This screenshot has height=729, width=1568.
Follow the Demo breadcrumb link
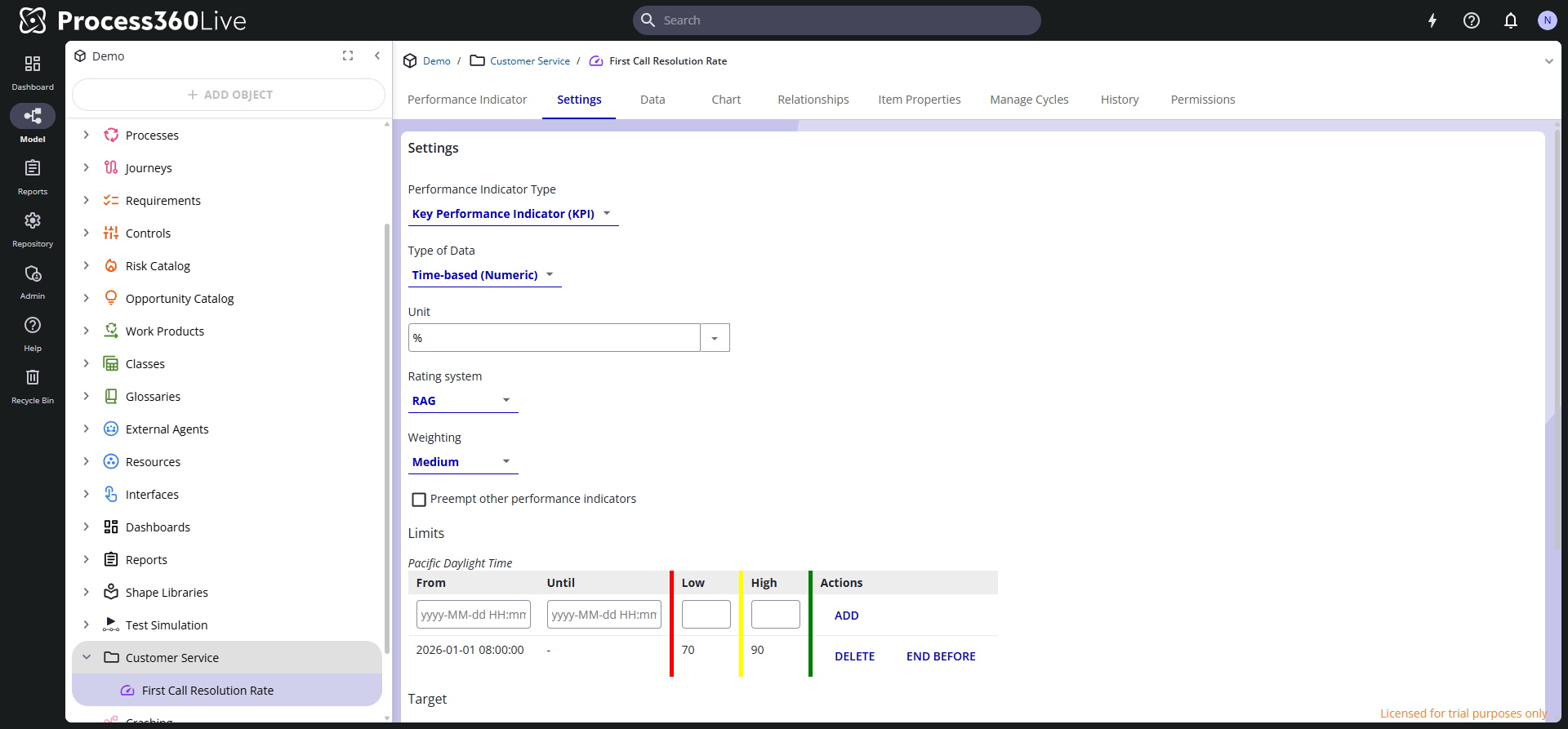437,61
